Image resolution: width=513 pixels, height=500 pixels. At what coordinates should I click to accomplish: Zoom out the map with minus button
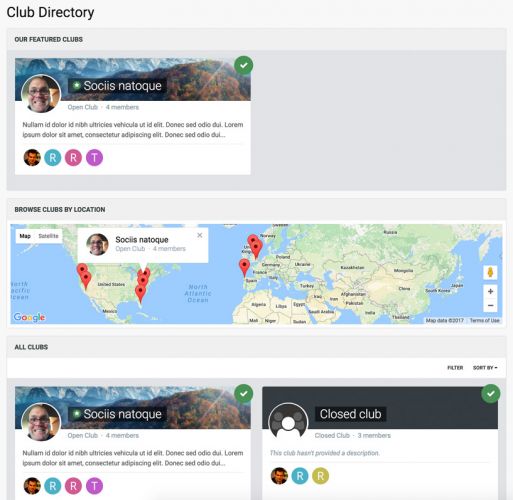490,305
